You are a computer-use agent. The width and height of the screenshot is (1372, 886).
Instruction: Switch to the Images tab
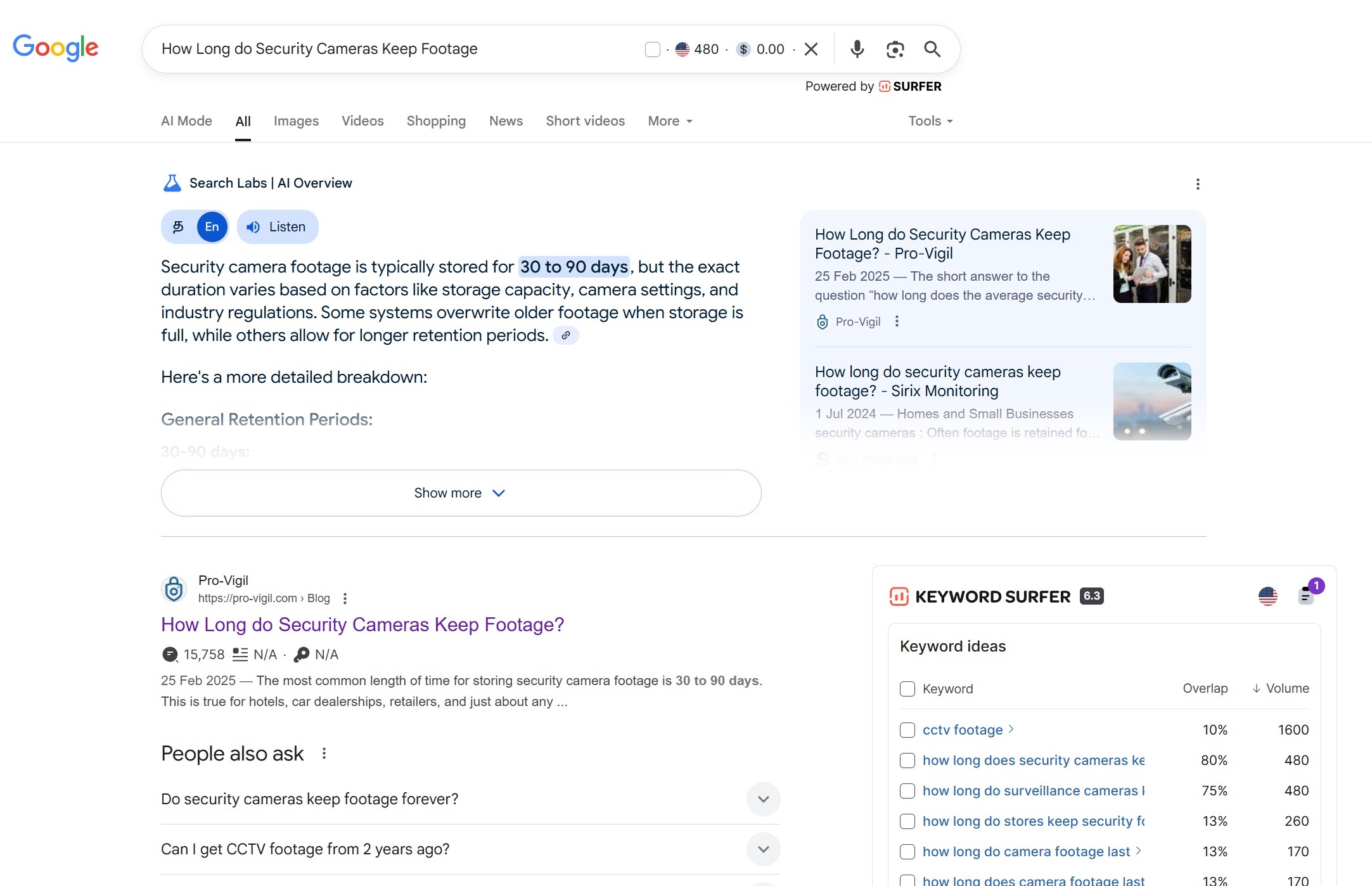coord(296,120)
